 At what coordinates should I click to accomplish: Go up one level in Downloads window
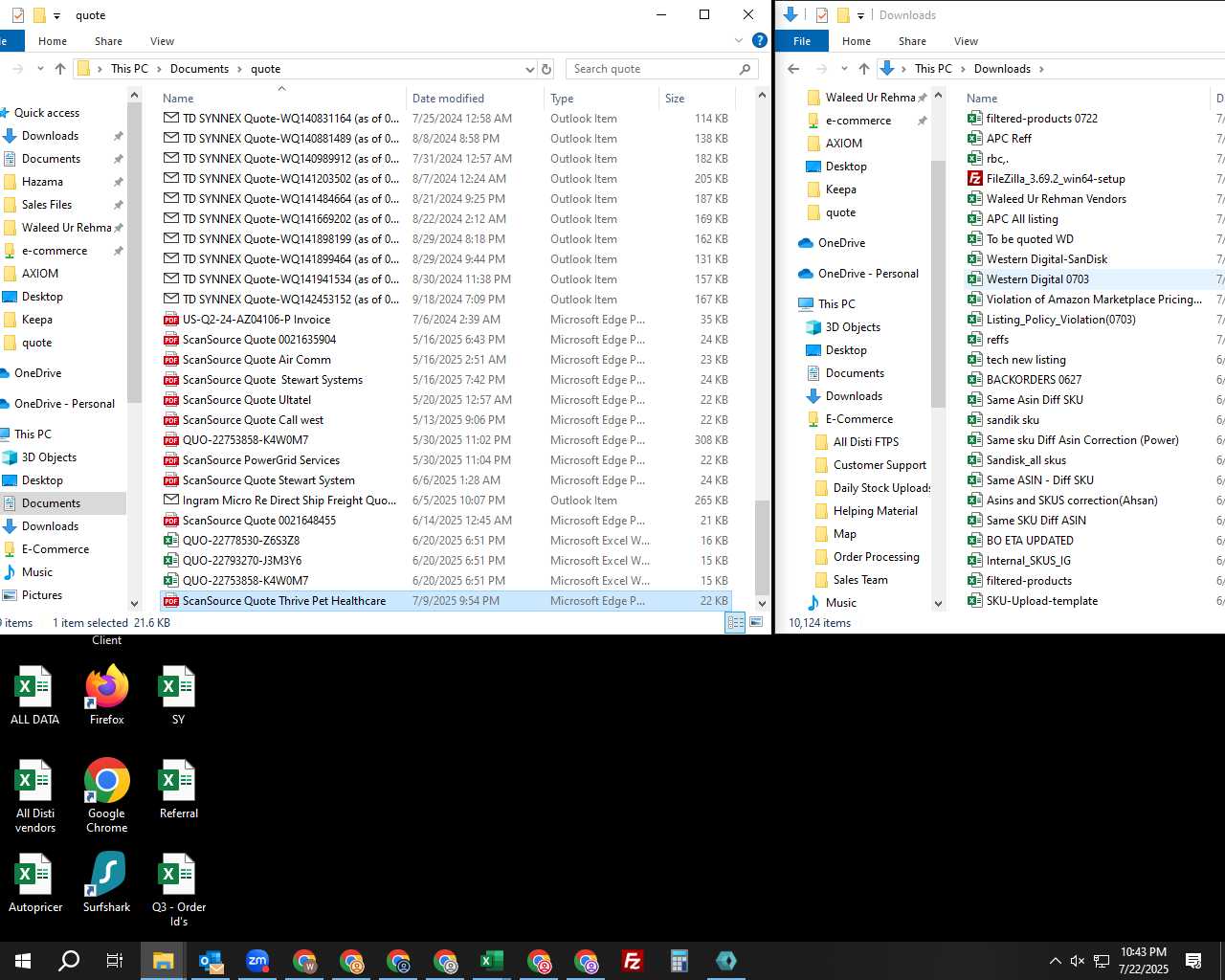point(864,69)
